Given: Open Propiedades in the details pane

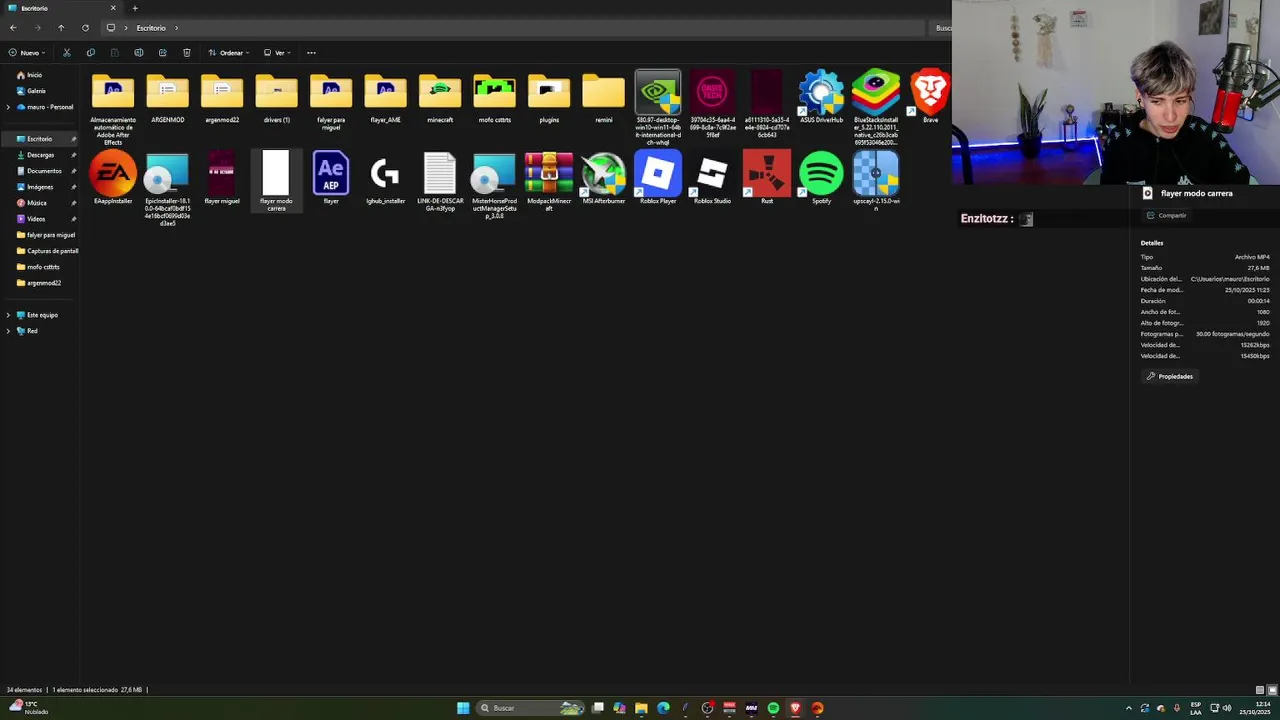Looking at the screenshot, I should point(1170,376).
